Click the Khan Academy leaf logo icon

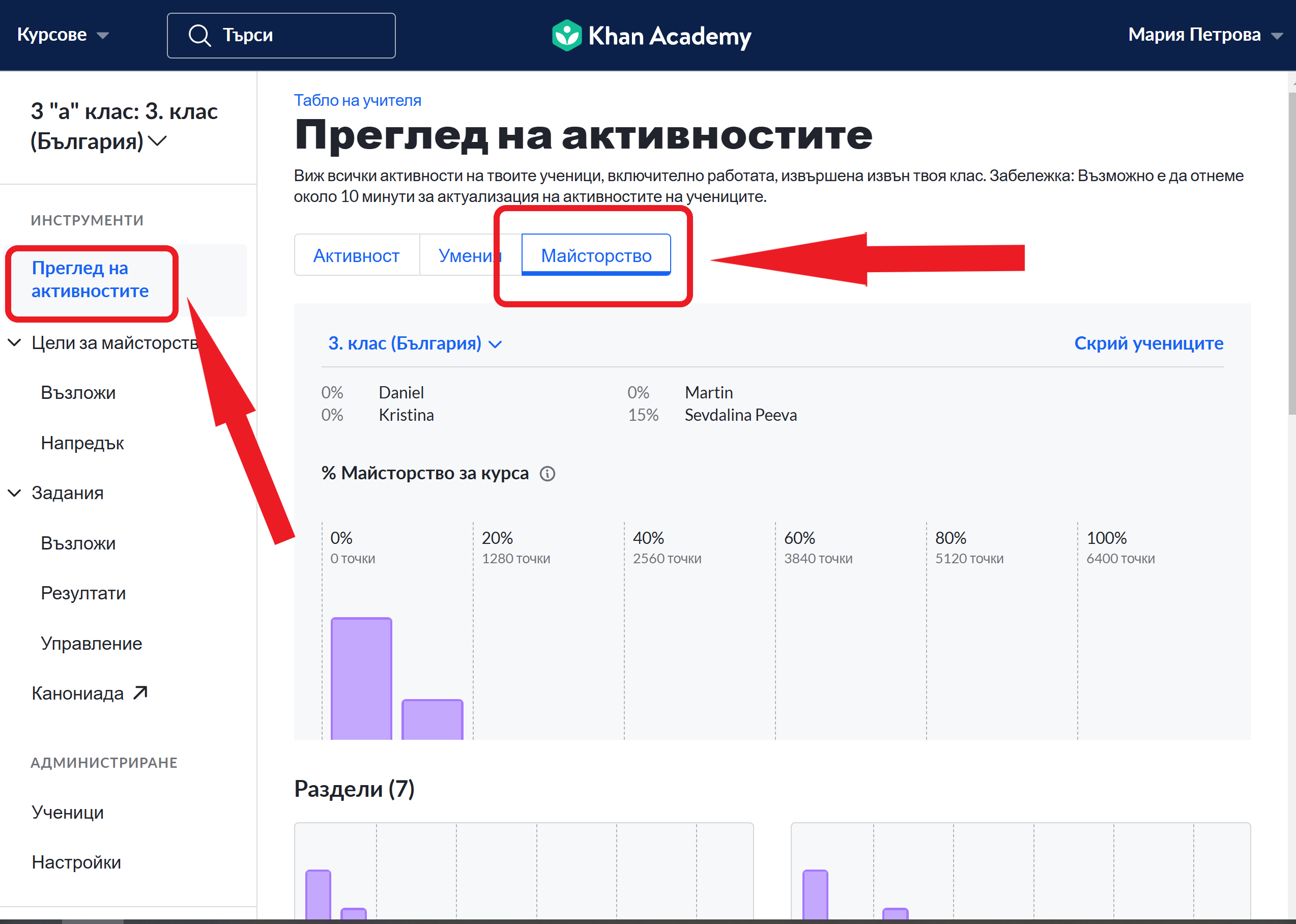(x=567, y=35)
